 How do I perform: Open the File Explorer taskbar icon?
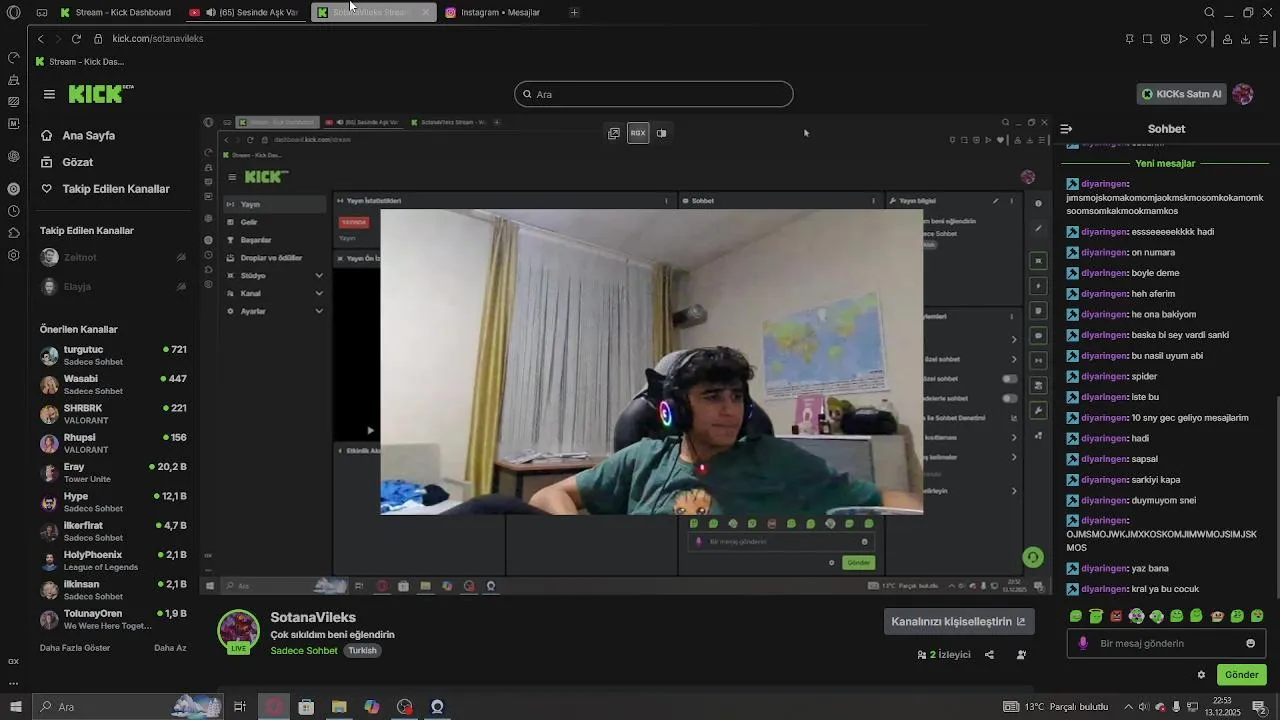(x=339, y=707)
